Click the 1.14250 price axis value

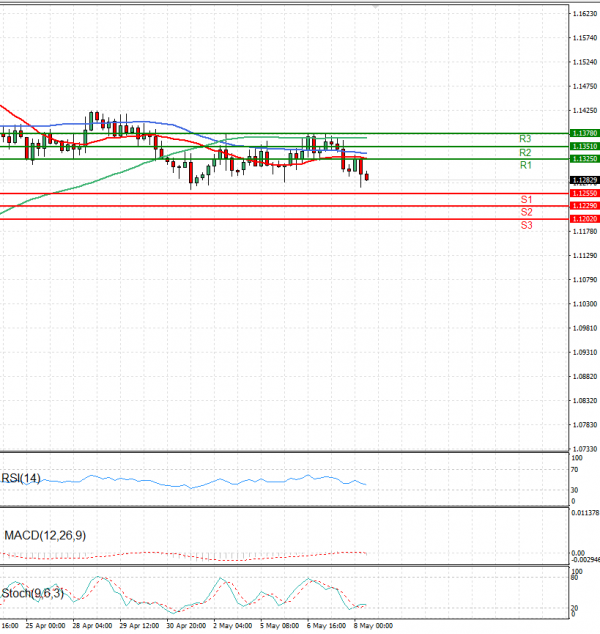pos(585,110)
